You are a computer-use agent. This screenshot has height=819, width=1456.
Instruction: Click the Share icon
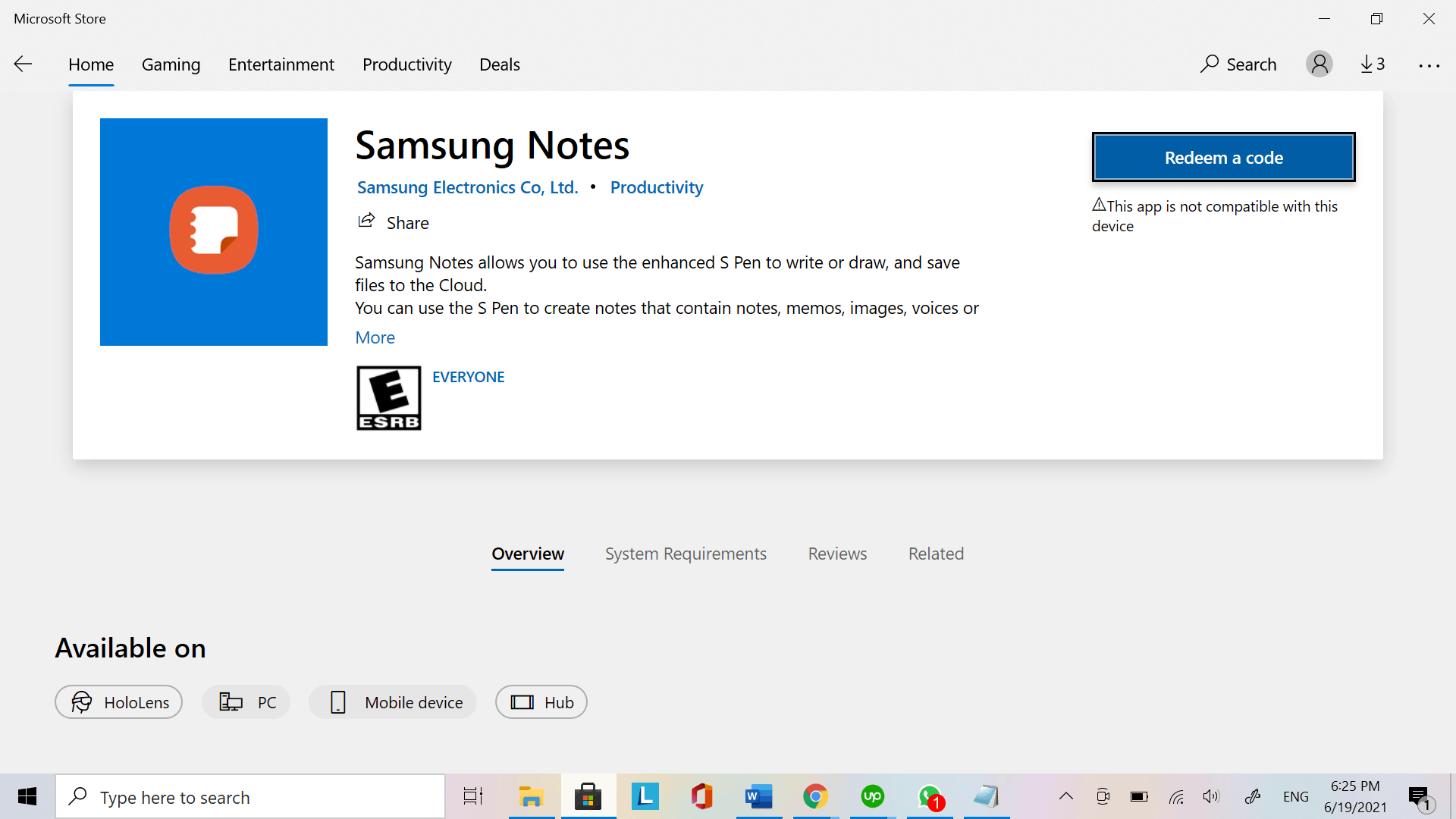click(x=367, y=221)
